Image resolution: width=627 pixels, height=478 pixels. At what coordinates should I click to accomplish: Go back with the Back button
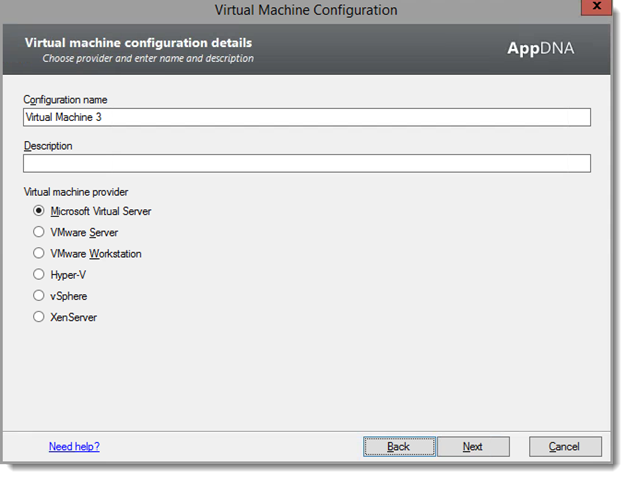(x=399, y=446)
